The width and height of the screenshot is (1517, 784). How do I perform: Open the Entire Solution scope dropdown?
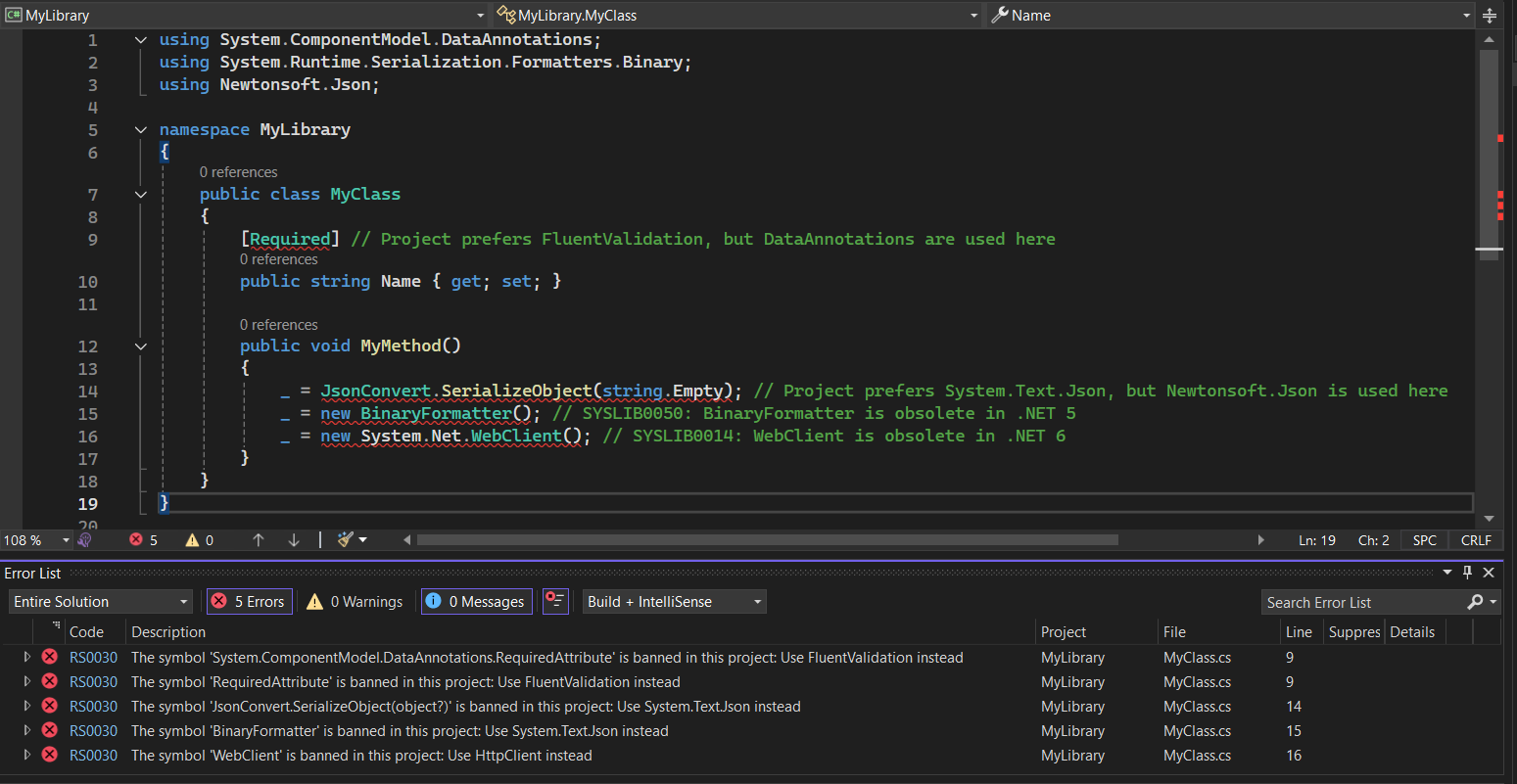100,601
